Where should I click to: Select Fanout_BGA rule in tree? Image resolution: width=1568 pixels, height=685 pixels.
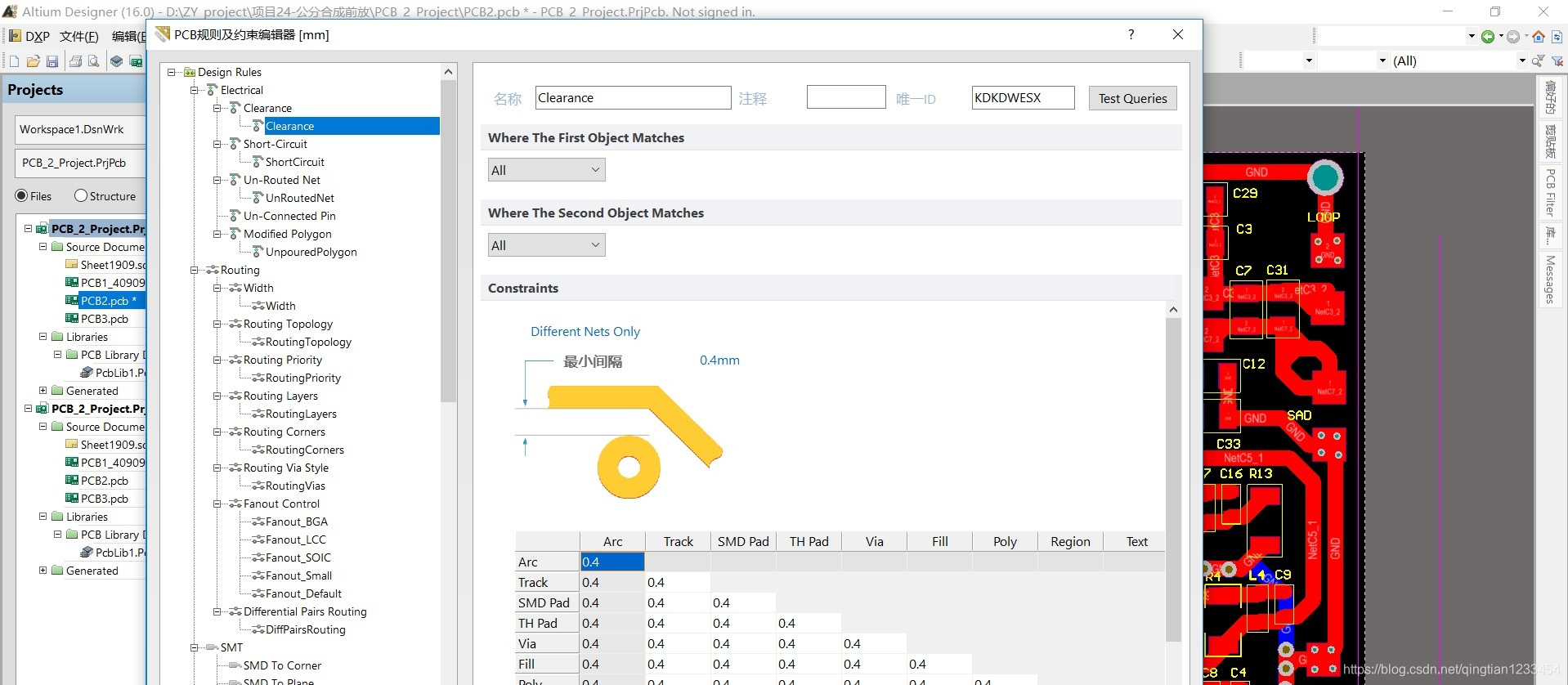coord(297,522)
